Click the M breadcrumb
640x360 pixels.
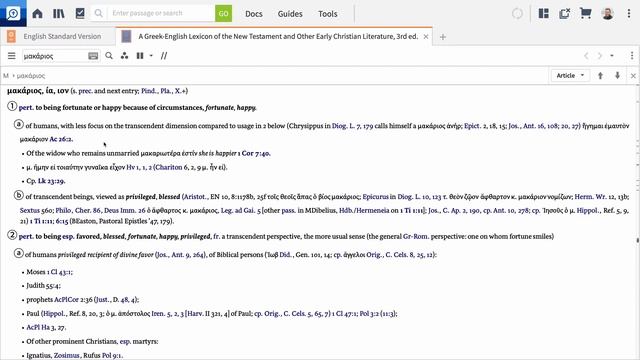(x=6, y=76)
